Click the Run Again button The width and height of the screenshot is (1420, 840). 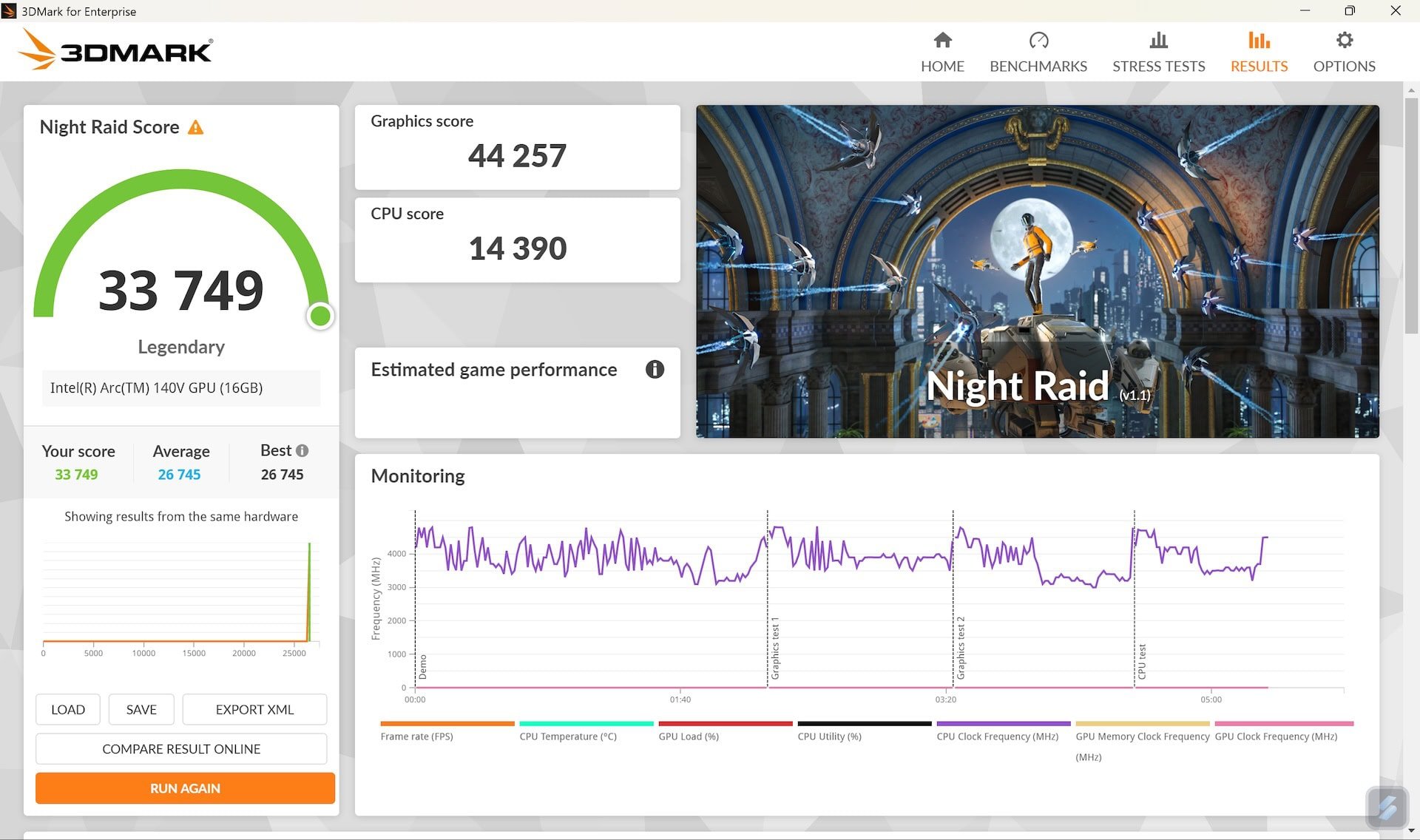pos(184,788)
